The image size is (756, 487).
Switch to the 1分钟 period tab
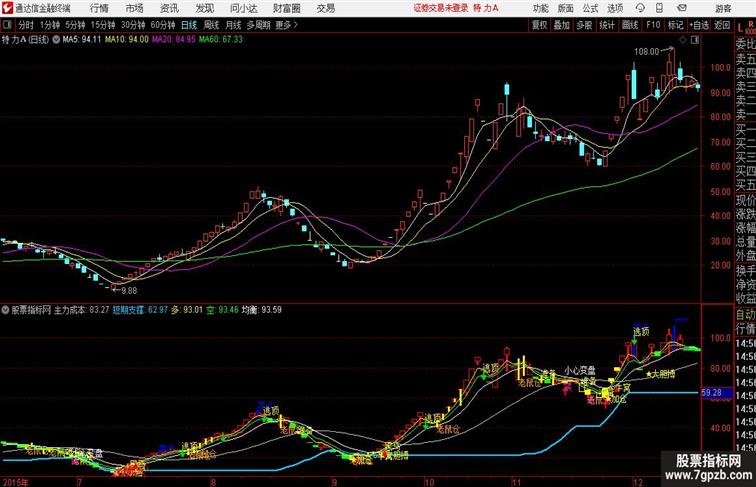click(x=50, y=25)
